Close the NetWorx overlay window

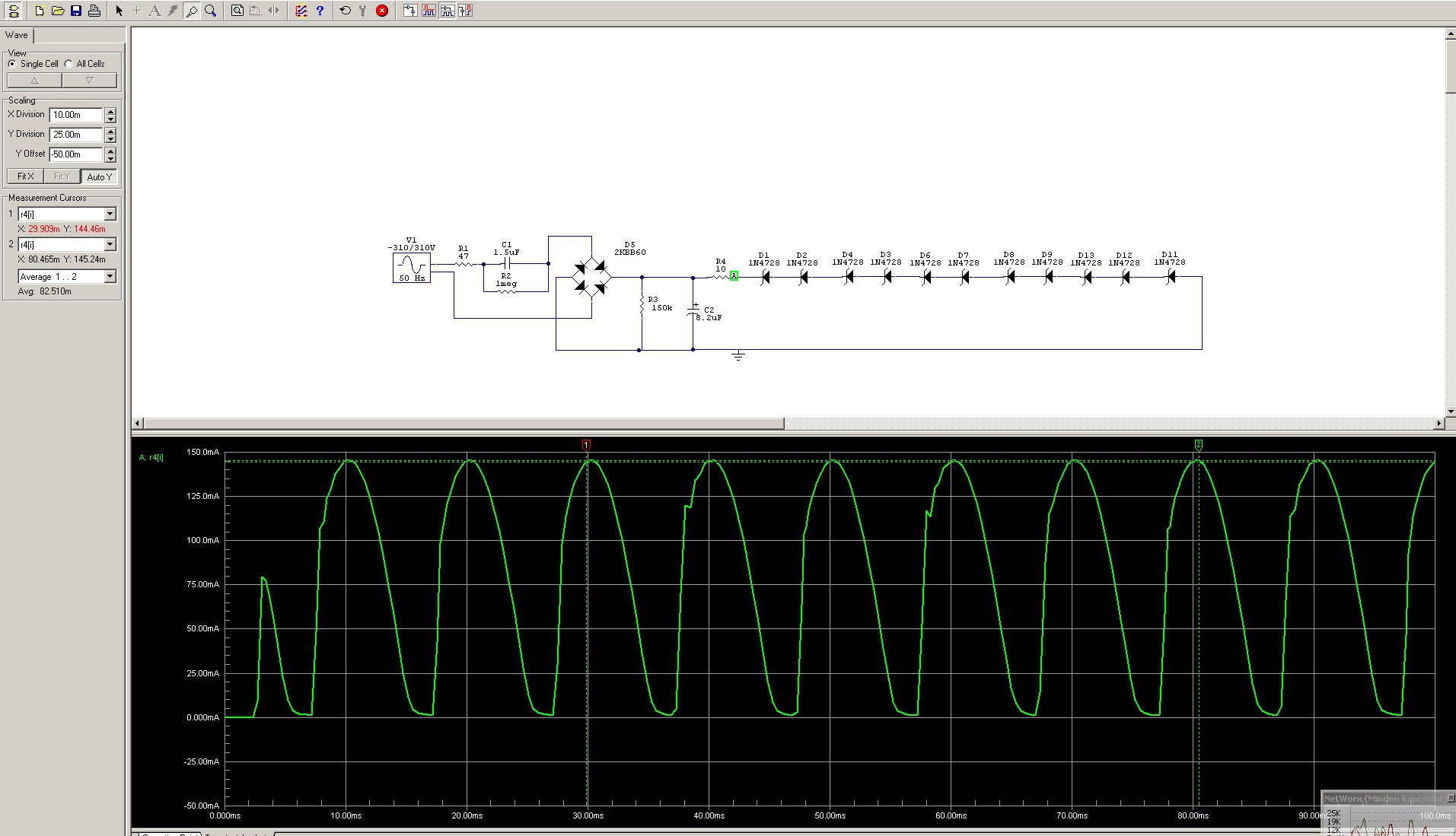click(1450, 798)
